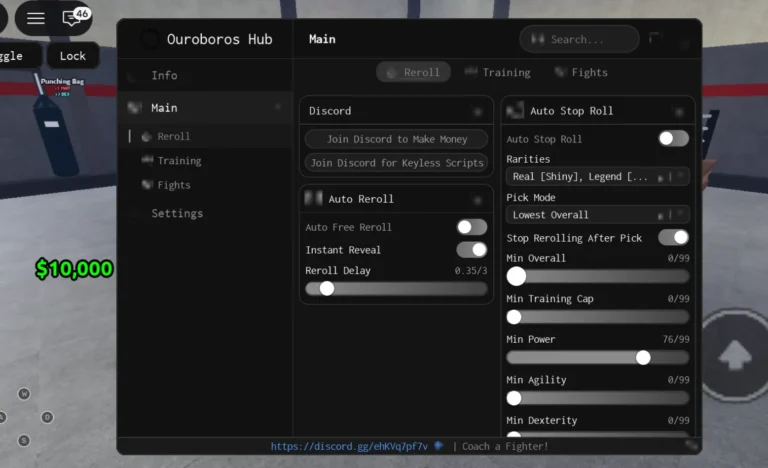Tap the jump arrow button
The height and width of the screenshot is (468, 768).
pos(735,354)
